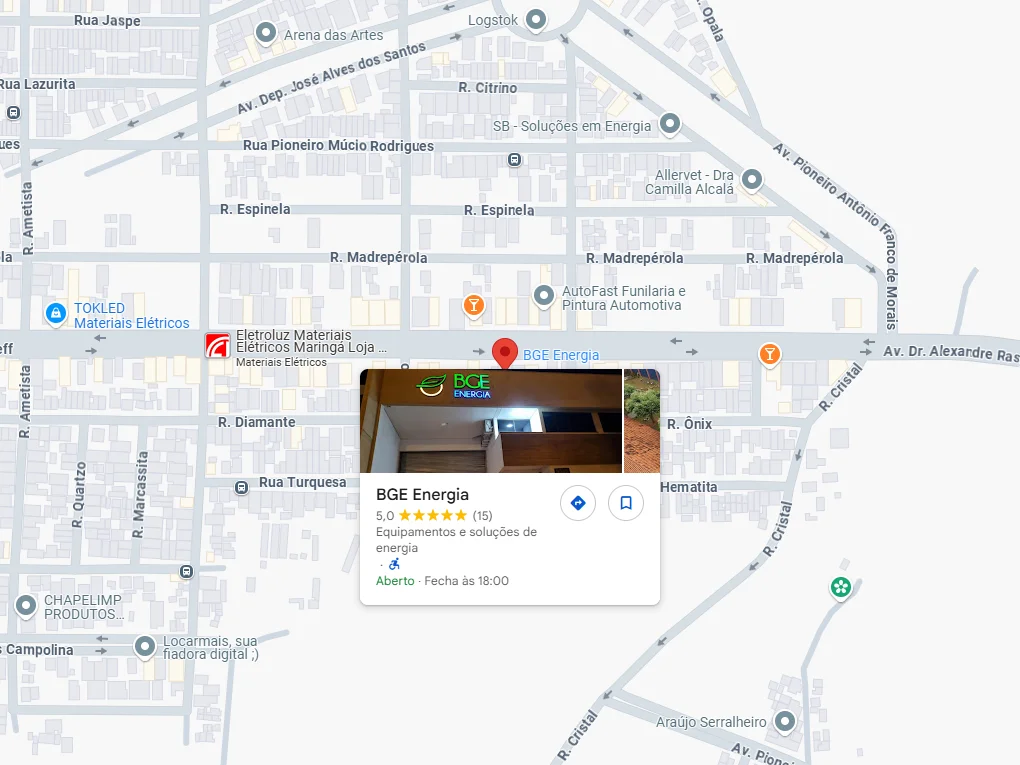Click the Araújo Serralheiro map marker
The width and height of the screenshot is (1020, 765).
[x=786, y=720]
